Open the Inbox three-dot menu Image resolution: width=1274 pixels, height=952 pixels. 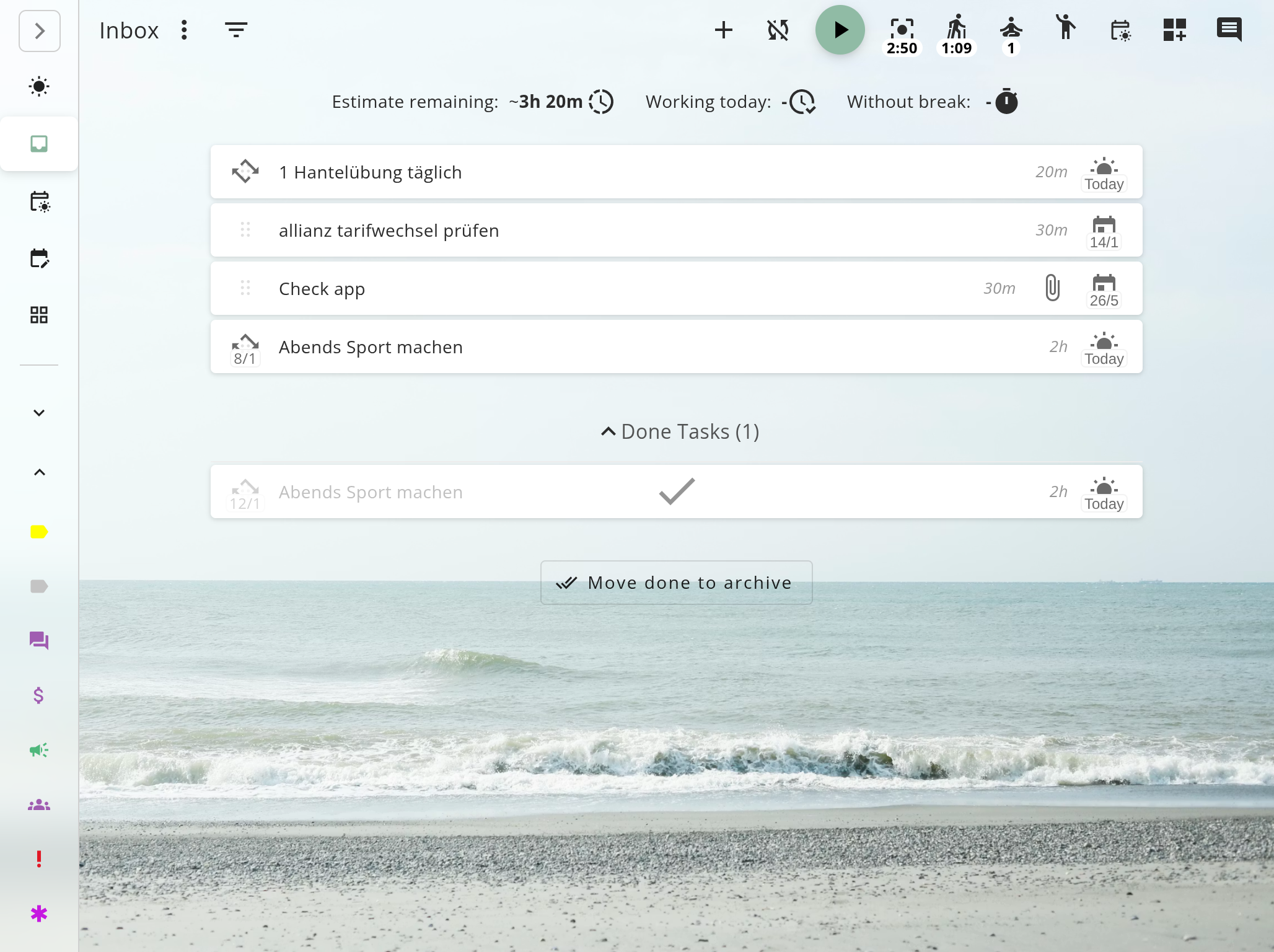183,29
